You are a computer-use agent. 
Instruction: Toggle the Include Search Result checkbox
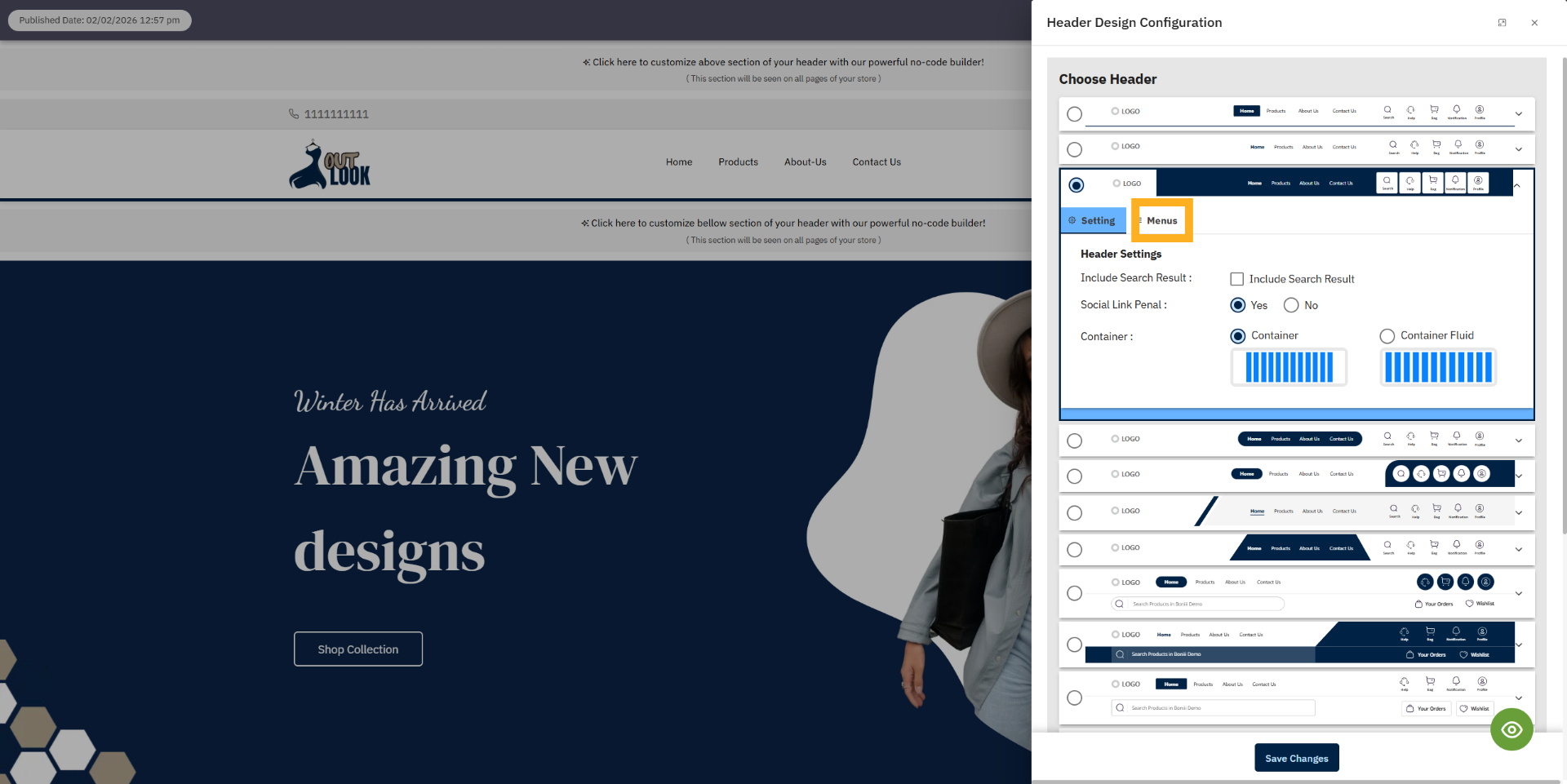tap(1237, 279)
